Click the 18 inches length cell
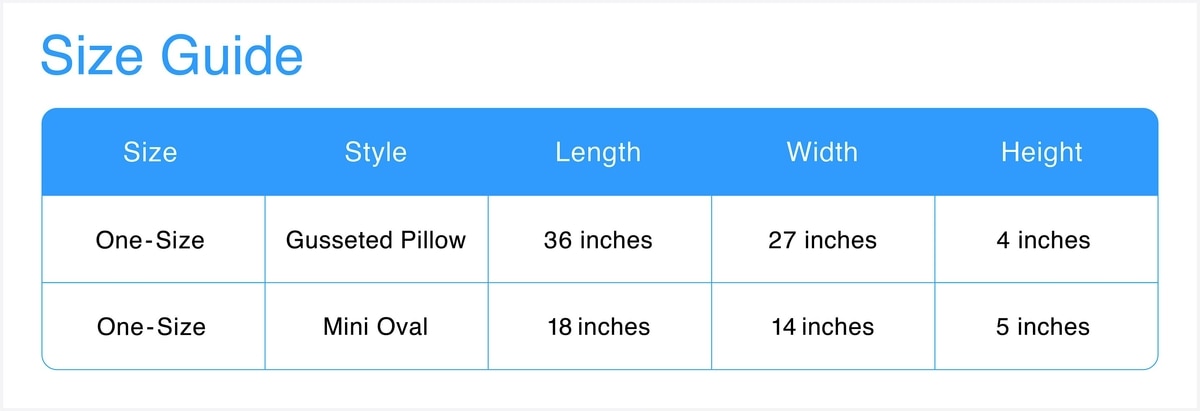The height and width of the screenshot is (411, 1200). [598, 327]
